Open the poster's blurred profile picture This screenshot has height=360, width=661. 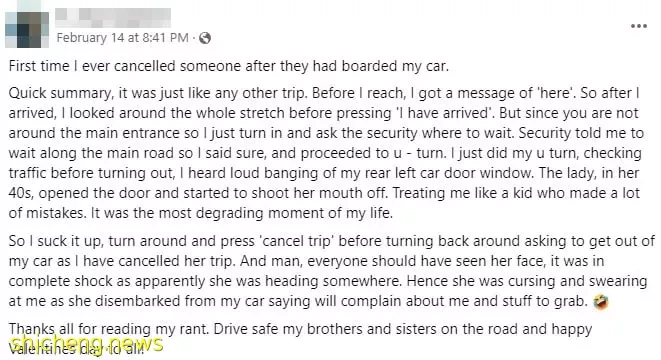[x=27, y=29]
